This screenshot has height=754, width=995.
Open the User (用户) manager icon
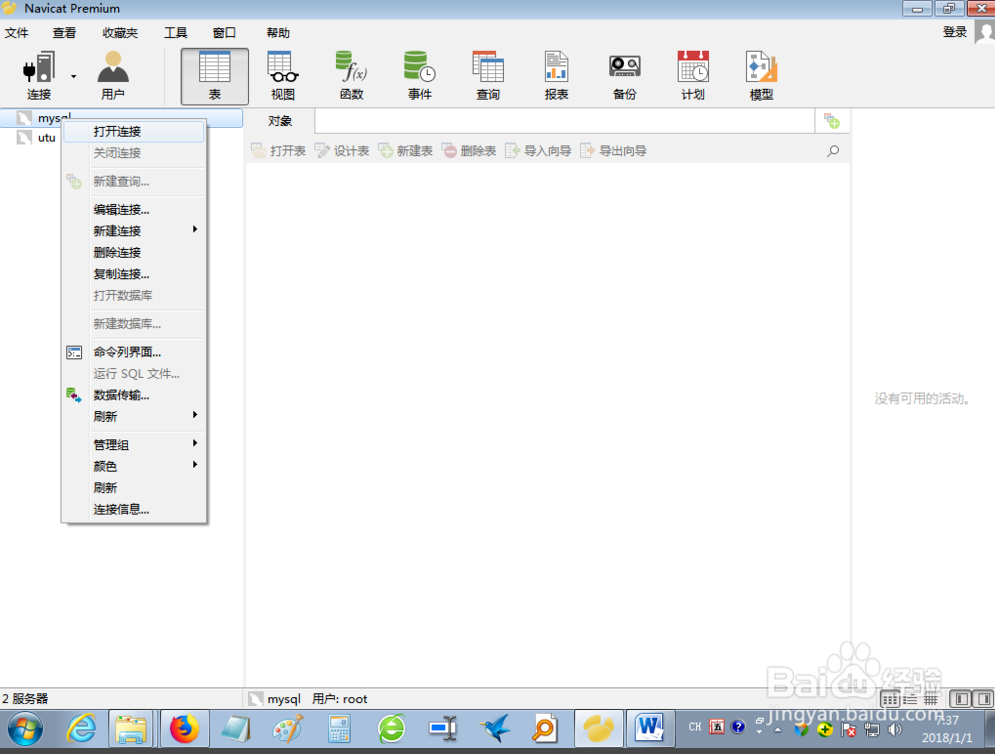(113, 75)
